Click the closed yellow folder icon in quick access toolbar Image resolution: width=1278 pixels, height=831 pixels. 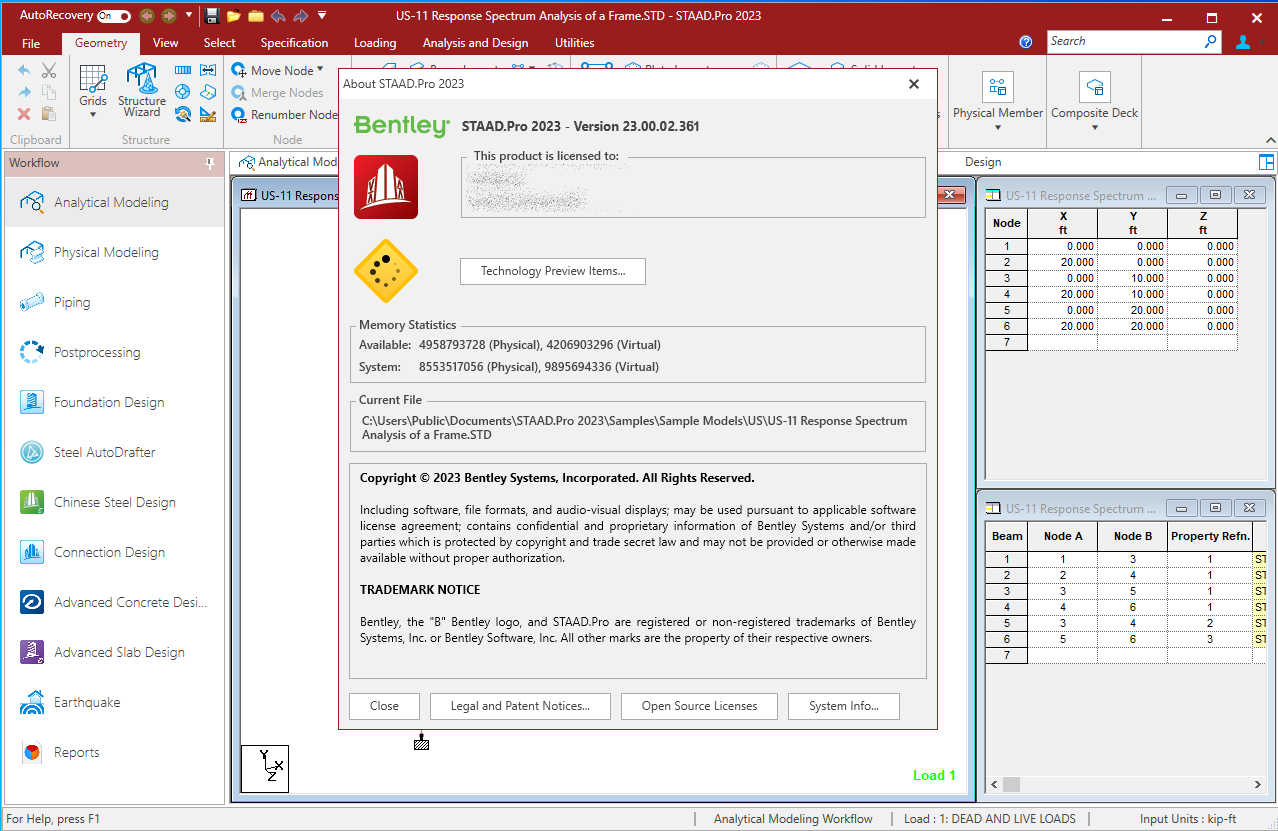[256, 16]
